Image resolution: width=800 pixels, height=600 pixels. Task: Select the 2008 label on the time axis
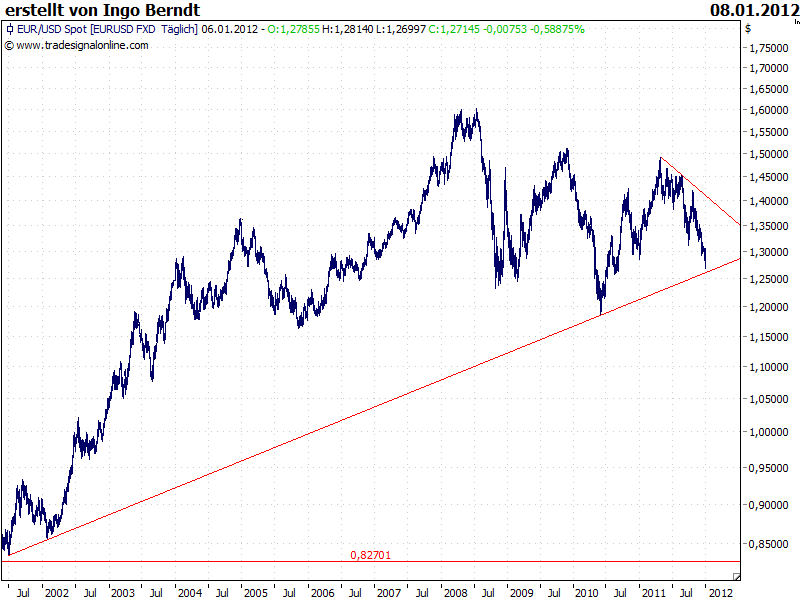455,589
